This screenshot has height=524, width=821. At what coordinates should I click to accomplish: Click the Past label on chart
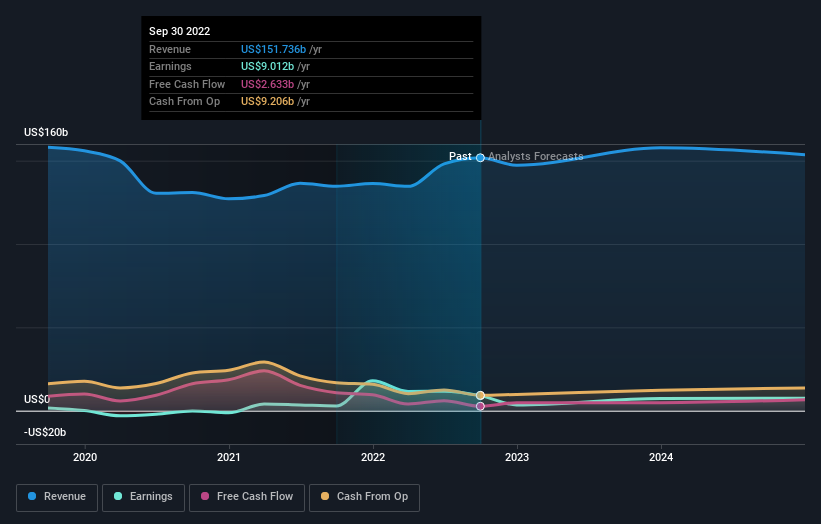click(x=460, y=156)
